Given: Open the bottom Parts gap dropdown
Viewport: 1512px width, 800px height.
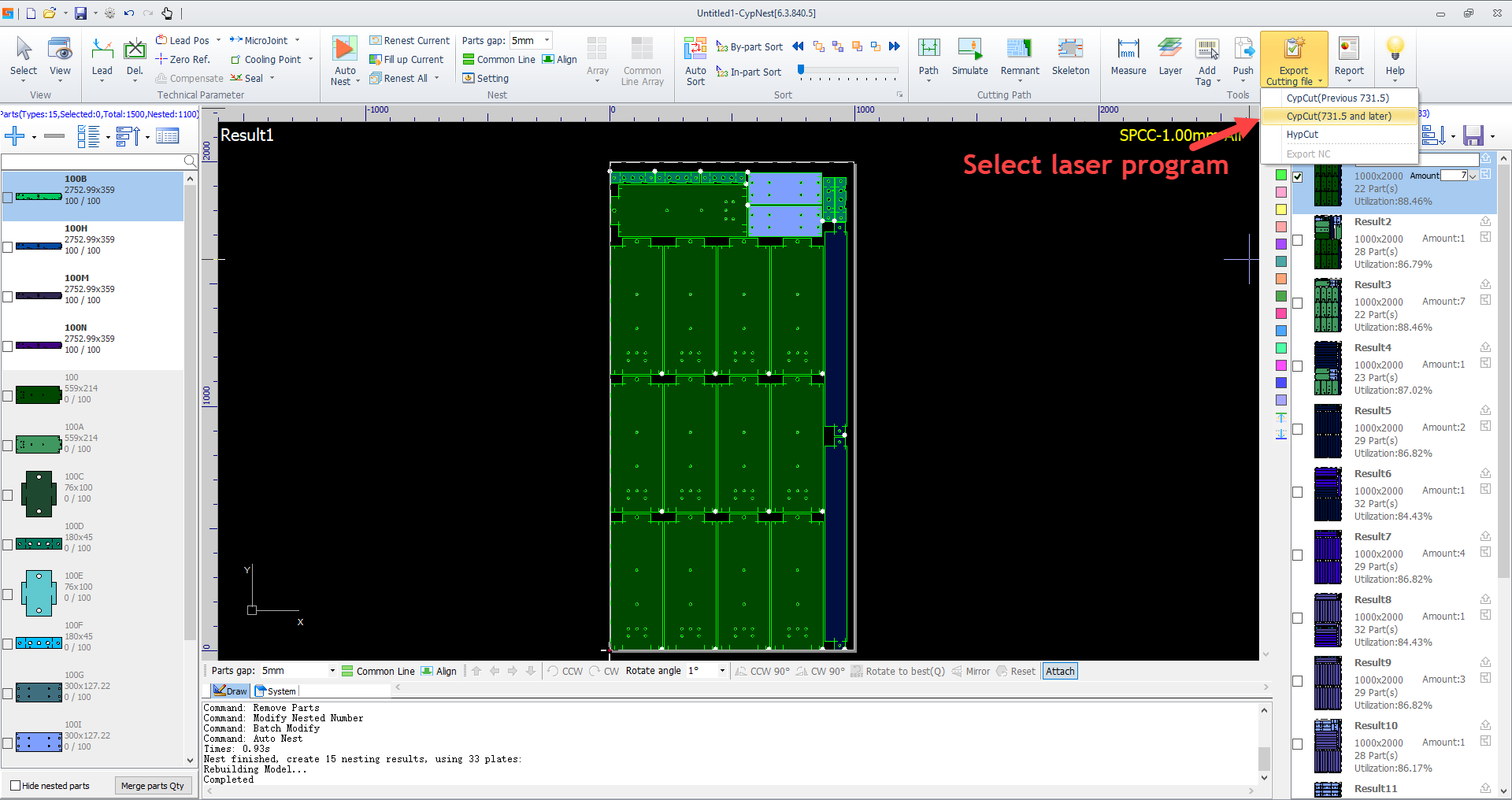Looking at the screenshot, I should [x=332, y=671].
